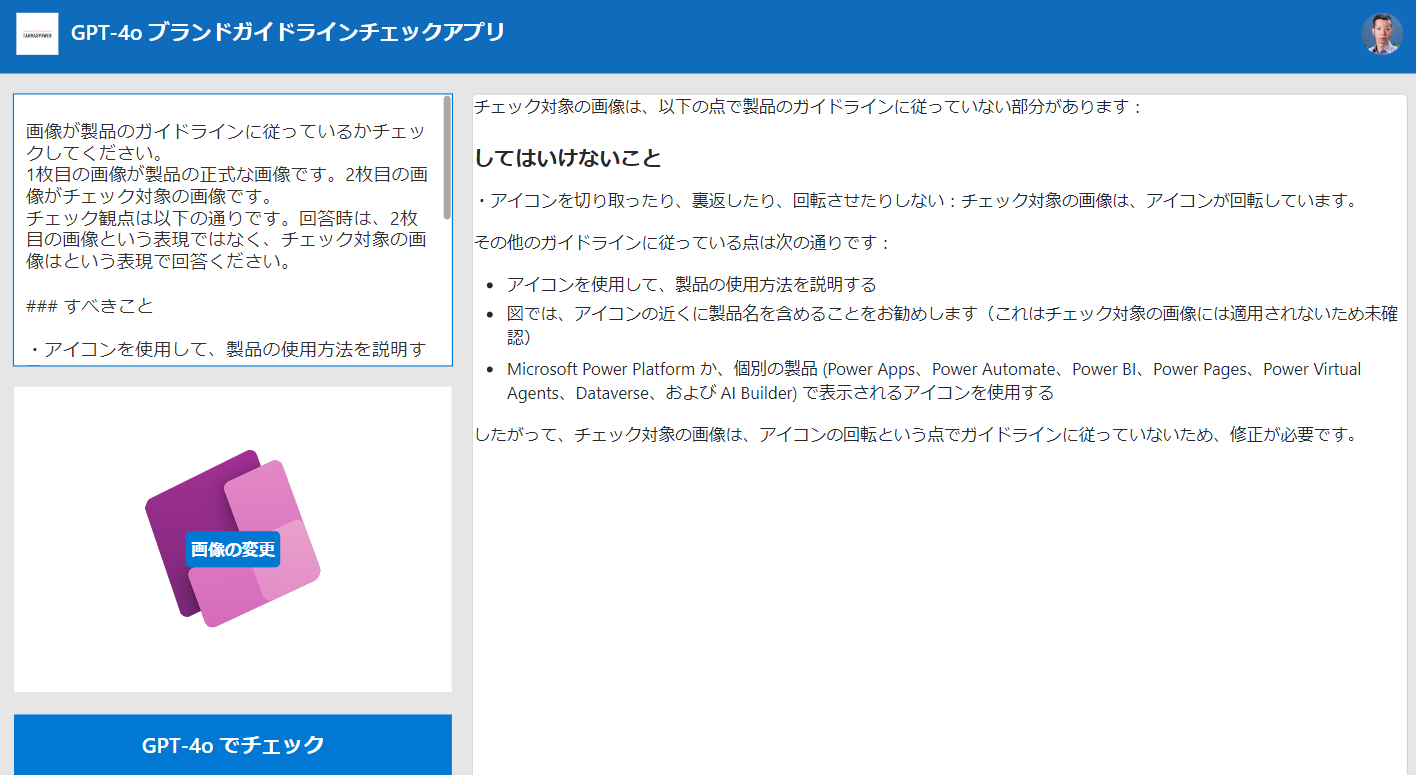Viewport: 1416px width, 775px height.
Task: Click the bullet アイコンを使用して、製品の使用方法を説明する in results
Action: [x=691, y=284]
